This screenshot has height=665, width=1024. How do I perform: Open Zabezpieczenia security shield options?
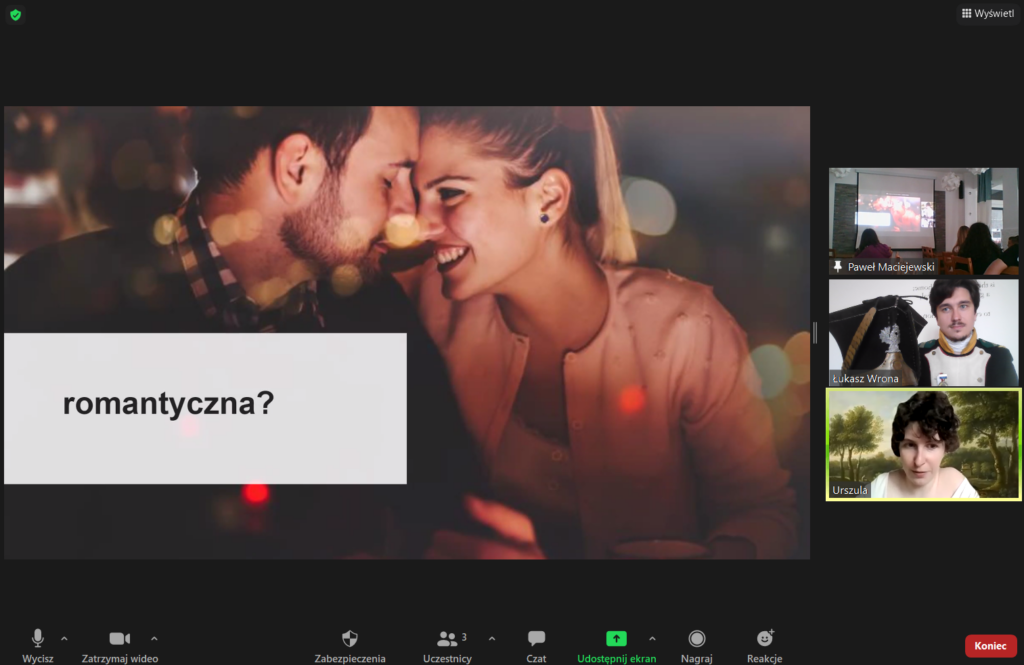pyautogui.click(x=349, y=639)
